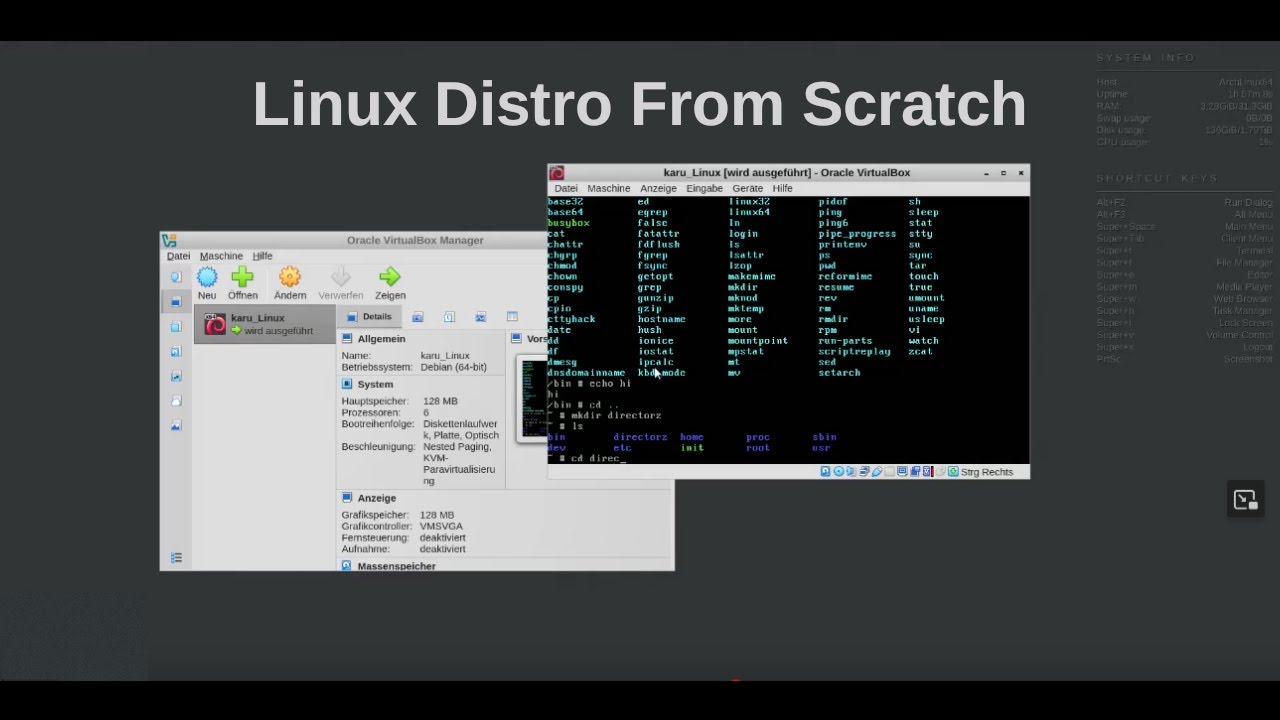Image resolution: width=1280 pixels, height=720 pixels.
Task: Click 'busybox' entry in the terminal listing
Action: click(x=569, y=223)
